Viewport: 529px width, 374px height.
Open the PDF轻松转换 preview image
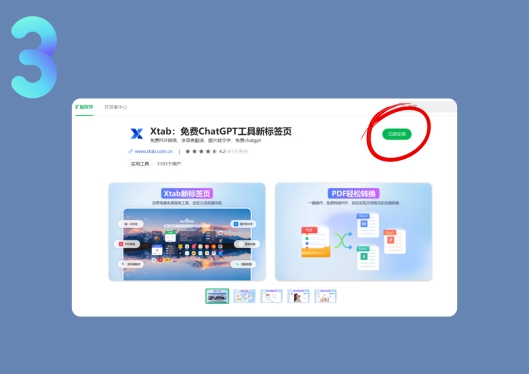[354, 232]
